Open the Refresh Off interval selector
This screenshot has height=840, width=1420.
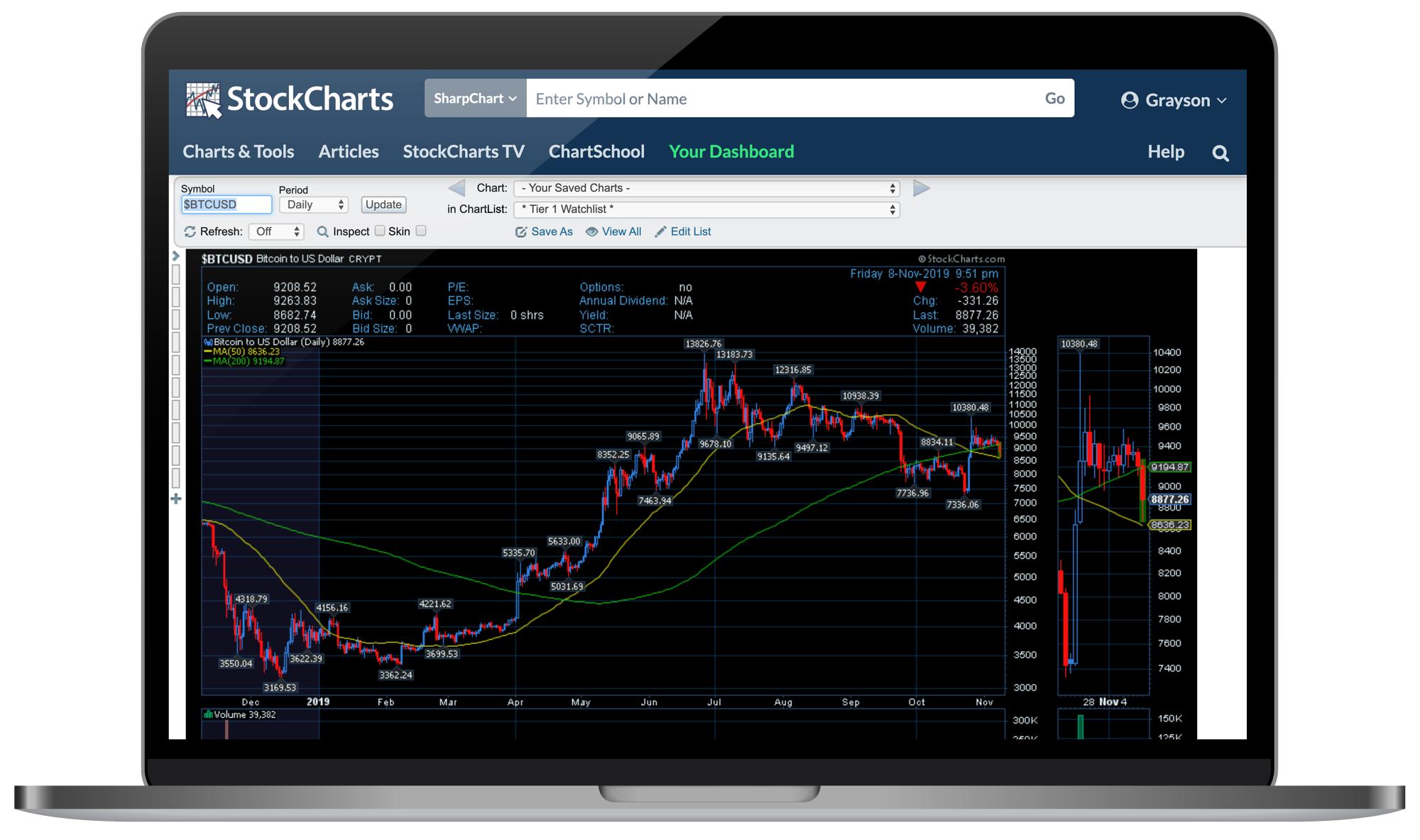[276, 232]
